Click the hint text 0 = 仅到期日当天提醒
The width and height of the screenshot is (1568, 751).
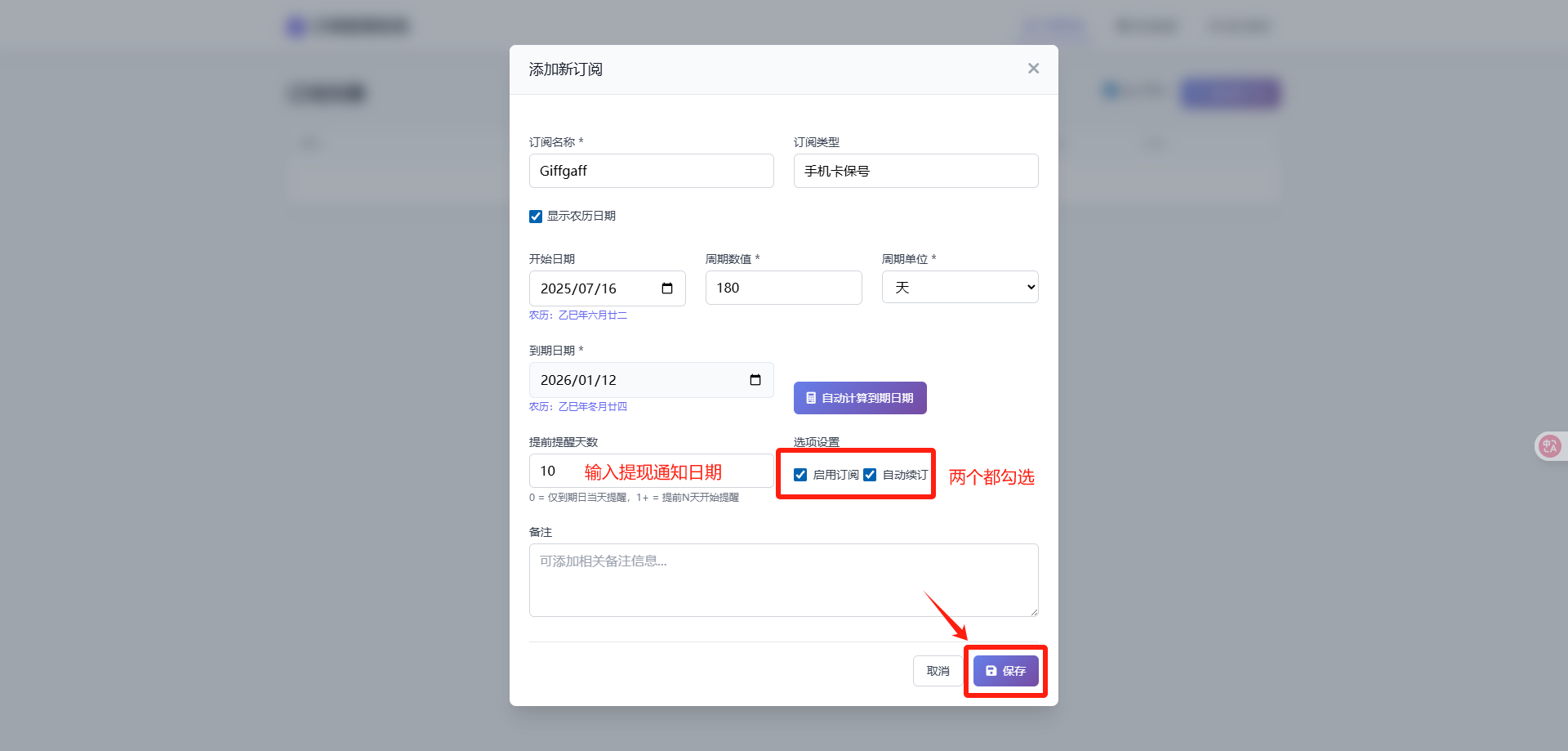click(578, 498)
